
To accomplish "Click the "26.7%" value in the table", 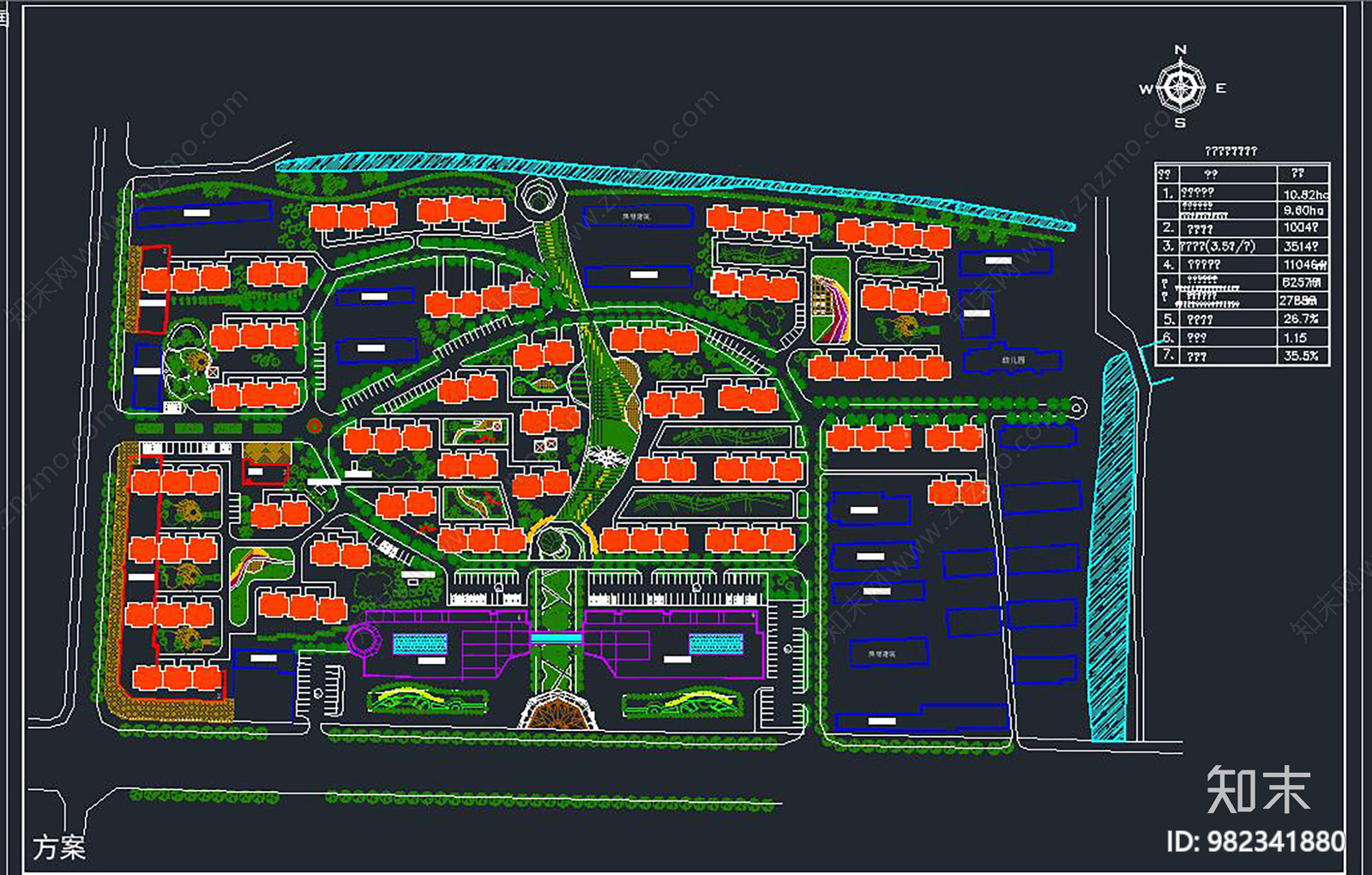I will pos(1301,318).
